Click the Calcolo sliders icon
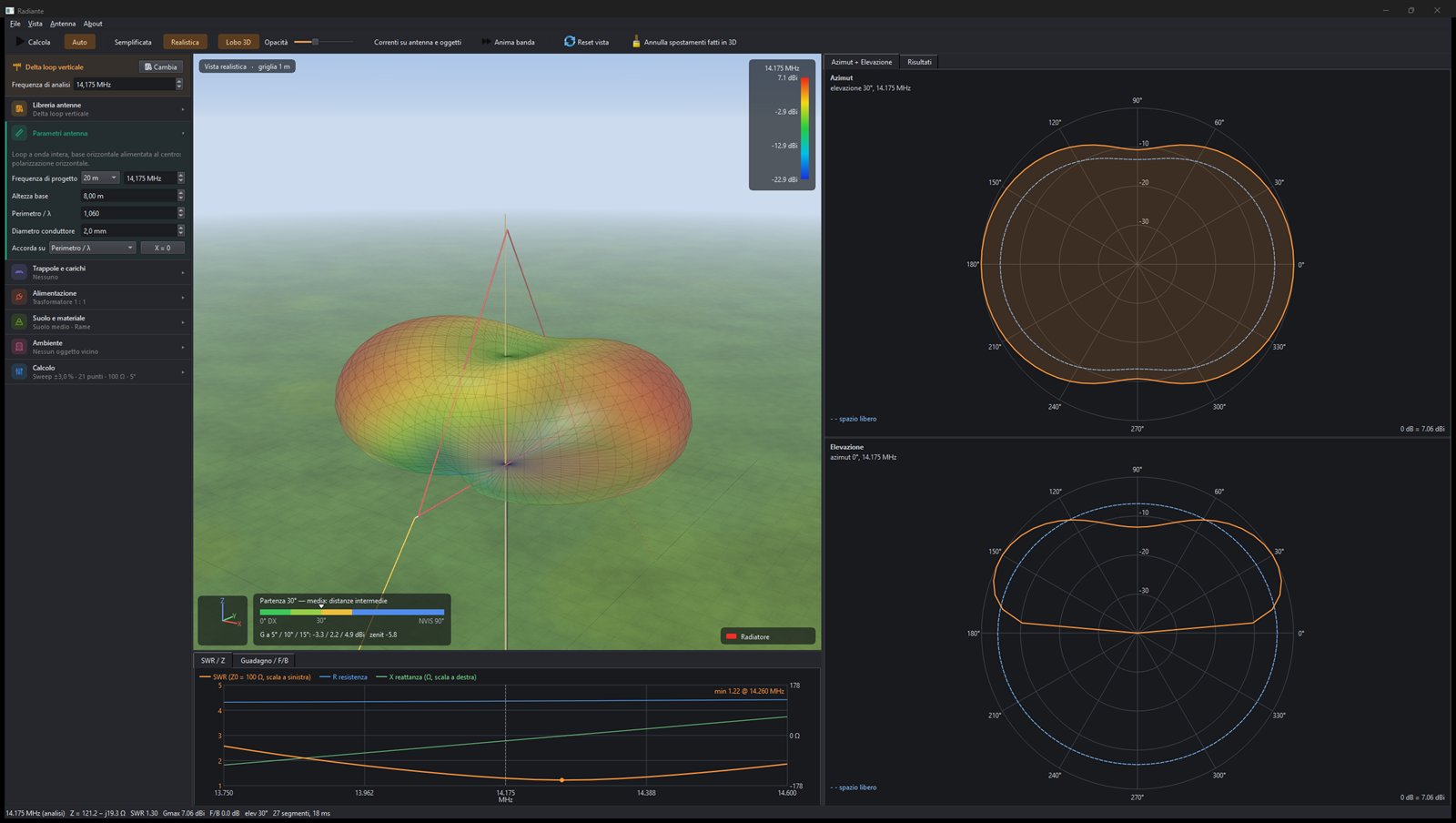Viewport: 1456px width, 823px height. pos(19,371)
